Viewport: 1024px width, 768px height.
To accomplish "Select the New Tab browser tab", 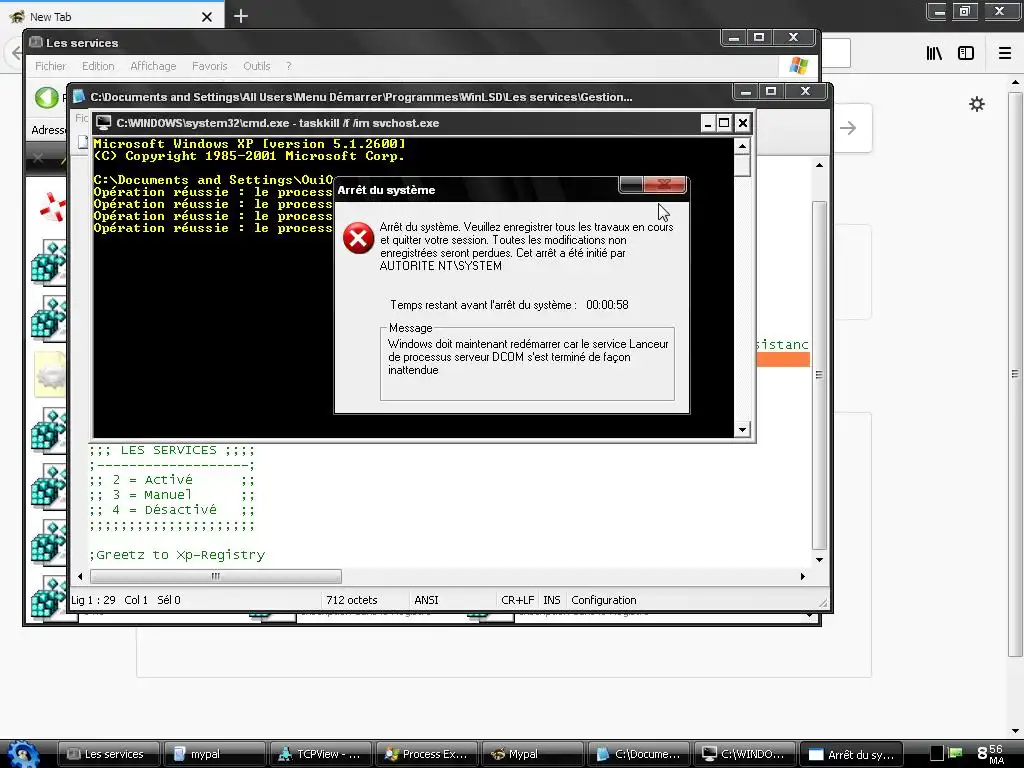I will click(112, 16).
